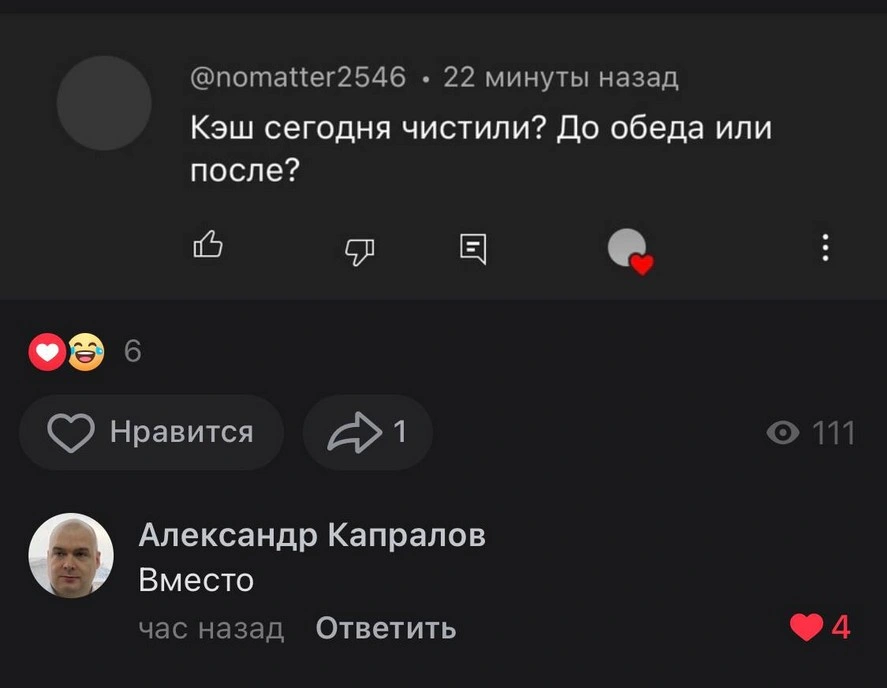Open the Александр Капралов profile name link
Image resolution: width=887 pixels, height=688 pixels.
tap(311, 536)
